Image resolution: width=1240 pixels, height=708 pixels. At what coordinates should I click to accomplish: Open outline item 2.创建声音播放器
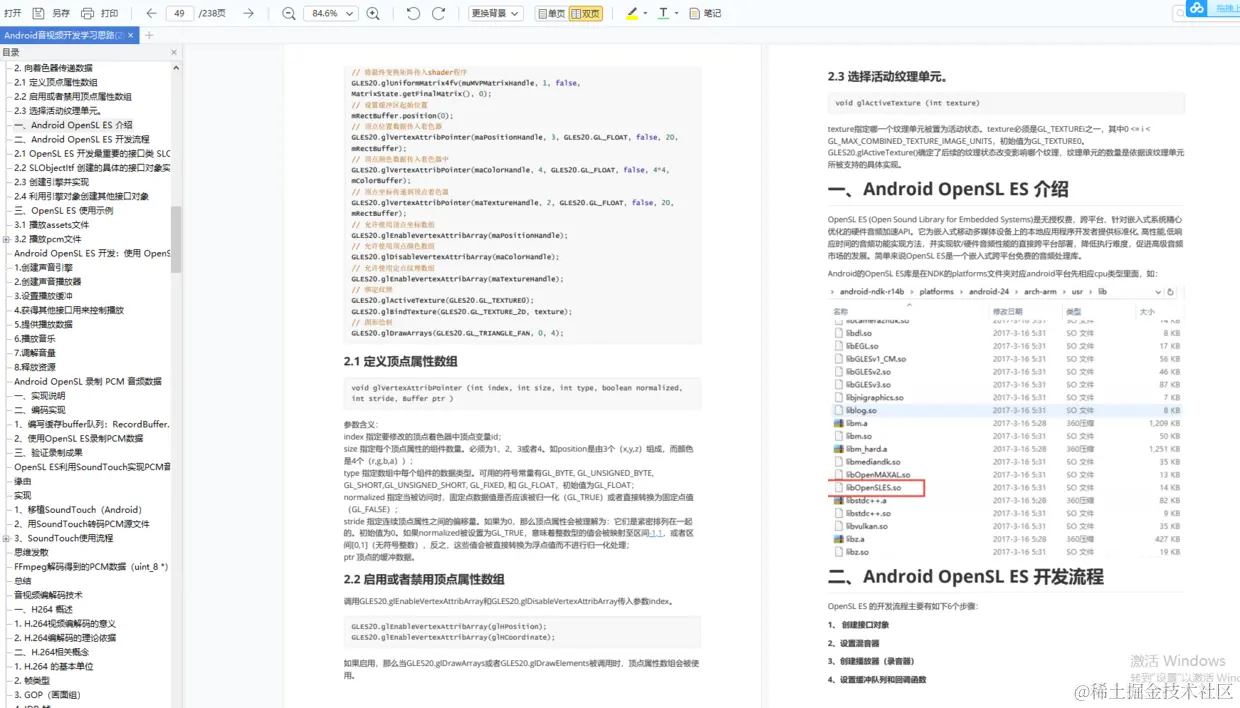(47, 282)
